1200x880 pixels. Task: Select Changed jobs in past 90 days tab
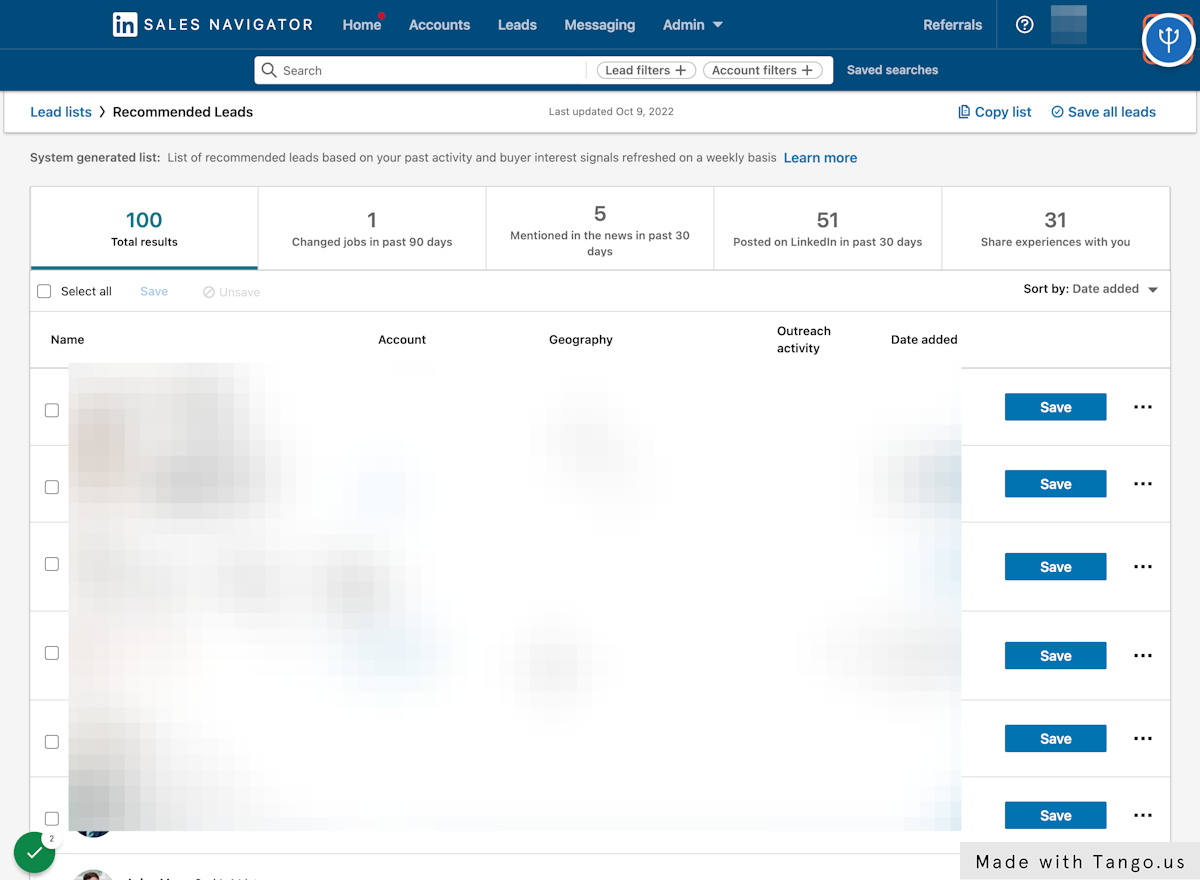coord(372,228)
